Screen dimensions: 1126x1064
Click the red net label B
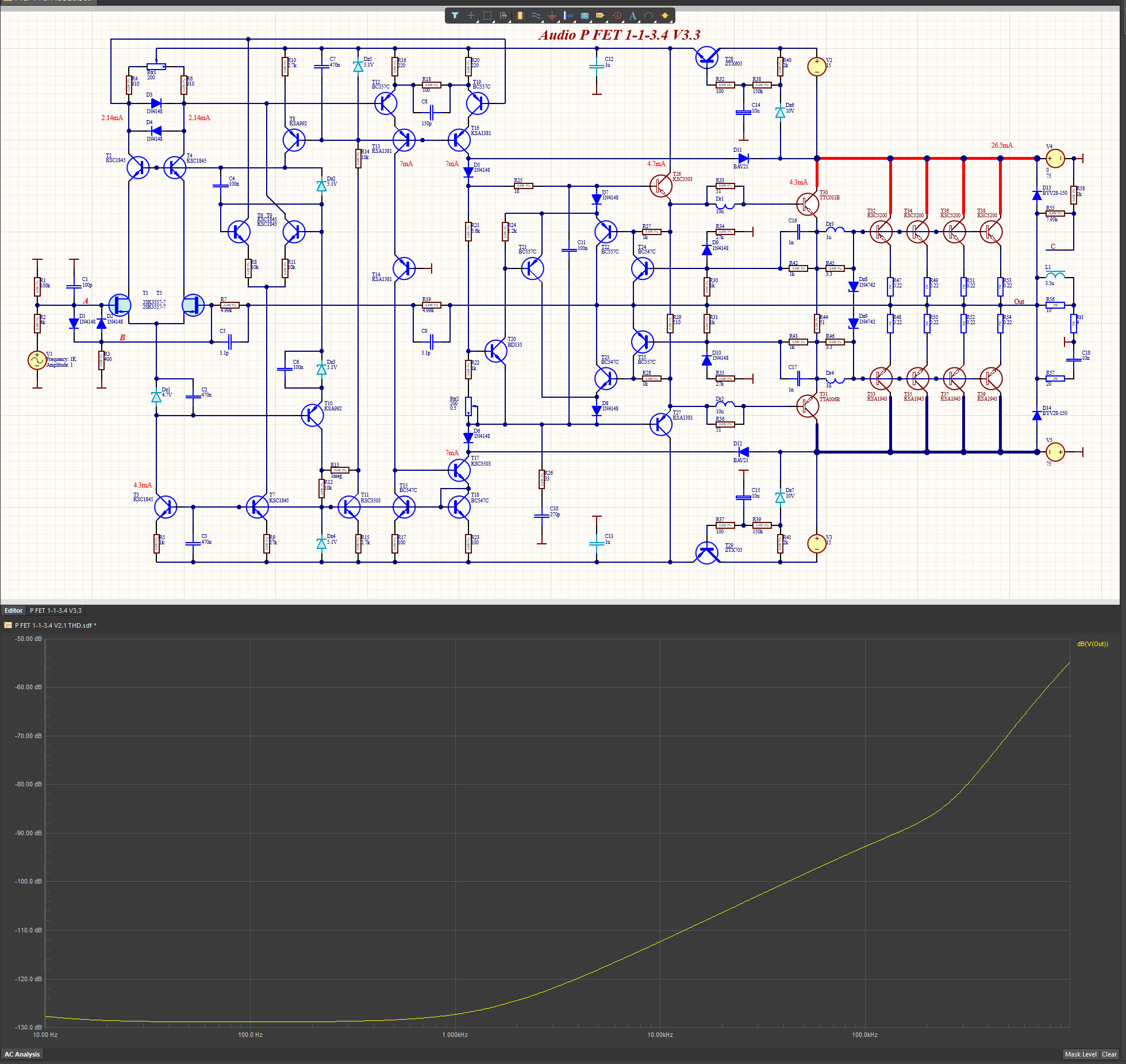coord(122,337)
